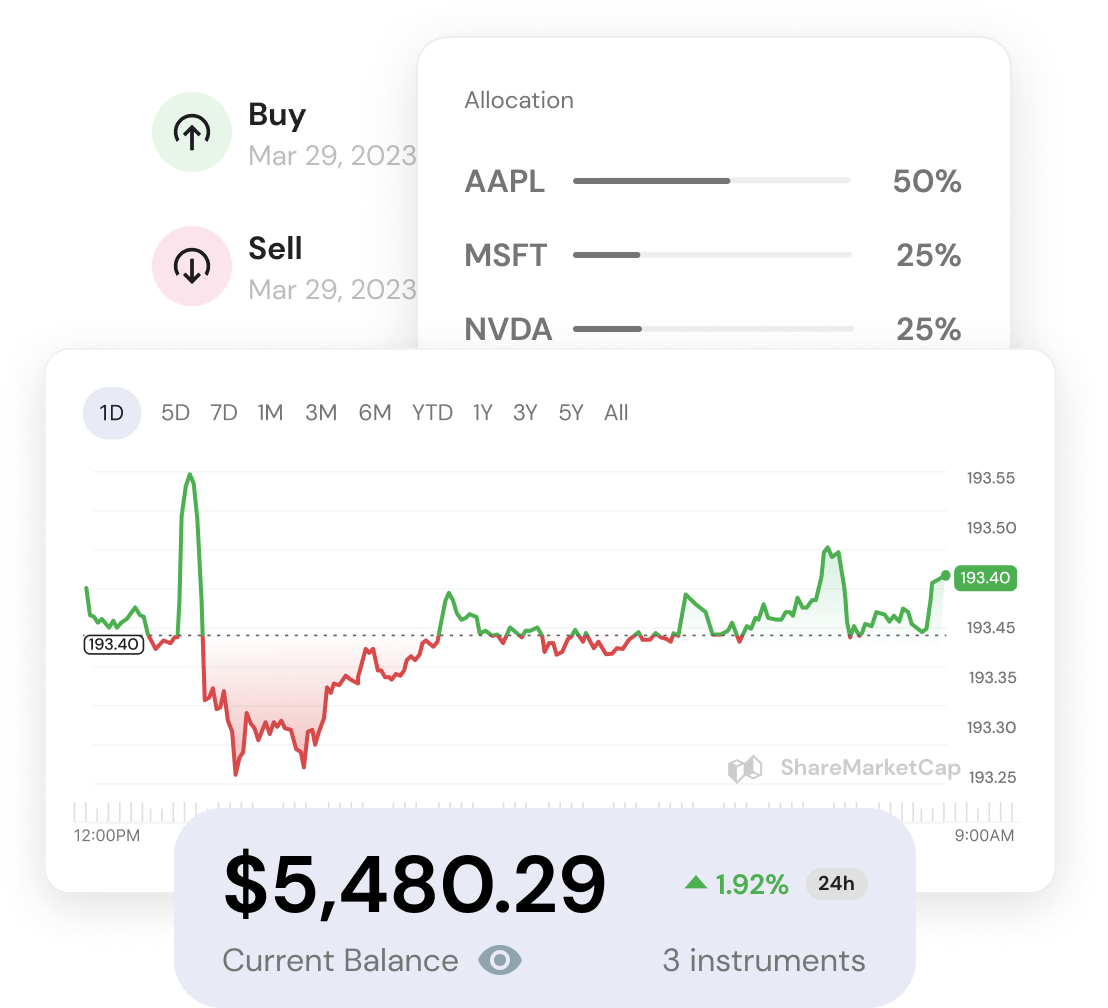This screenshot has width=1108, height=1008.
Task: Click the $5,480.29 balance amount
Action: (415, 884)
